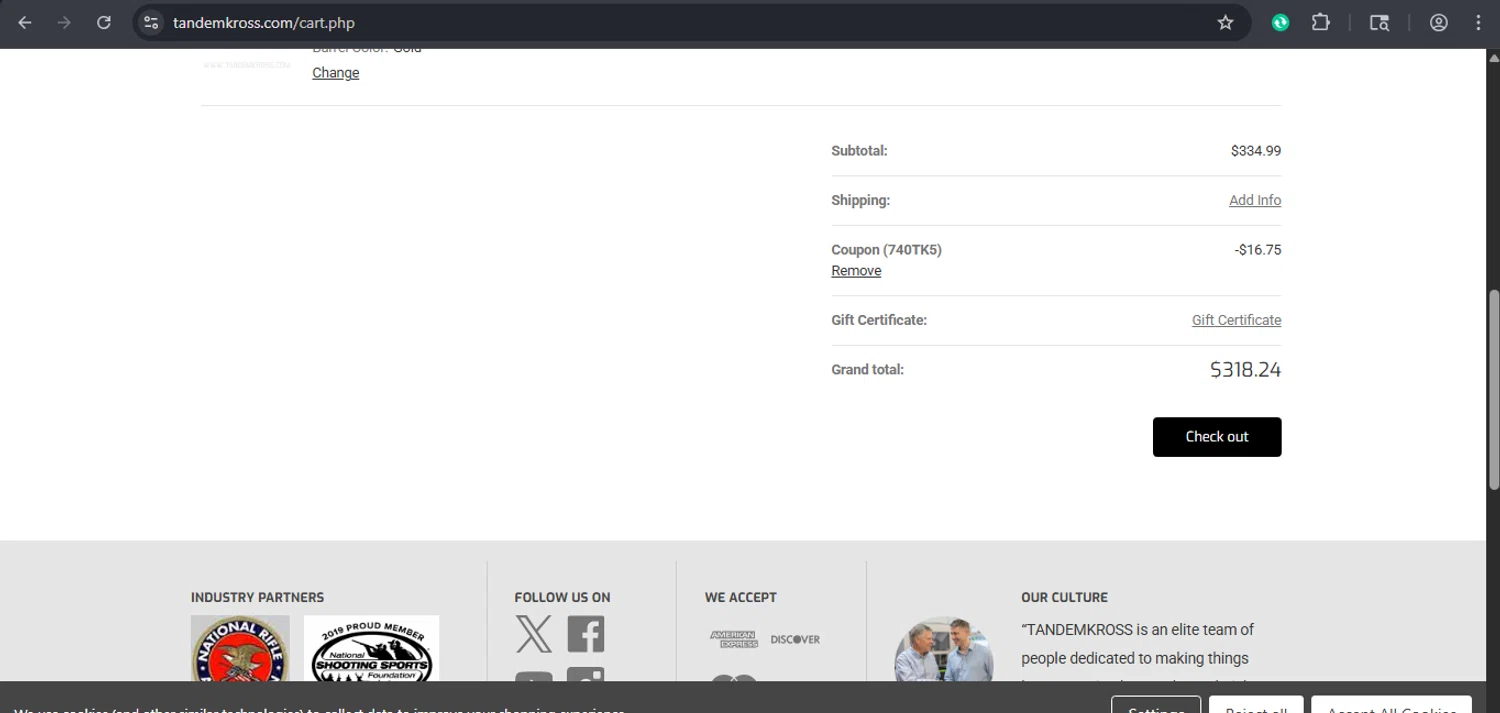Open the Chrome three-dot menu
Image resolution: width=1500 pixels, height=713 pixels.
(1478, 22)
